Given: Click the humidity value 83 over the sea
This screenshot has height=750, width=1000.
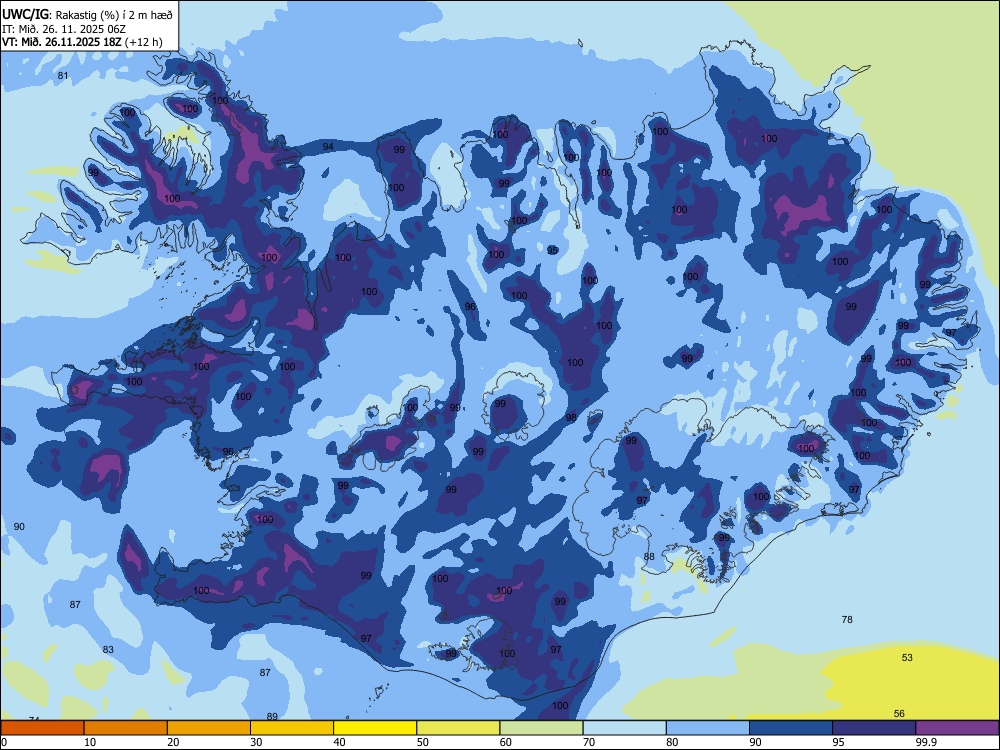Looking at the screenshot, I should [x=108, y=650].
